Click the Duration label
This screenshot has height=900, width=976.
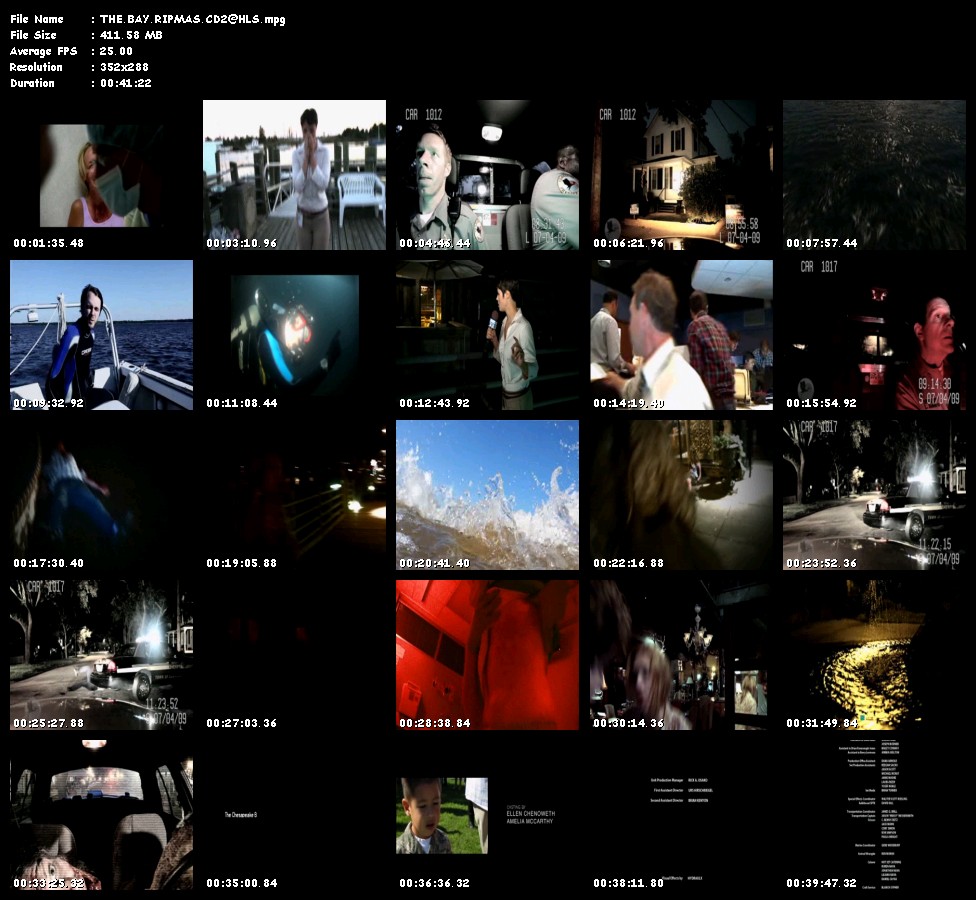[x=32, y=83]
